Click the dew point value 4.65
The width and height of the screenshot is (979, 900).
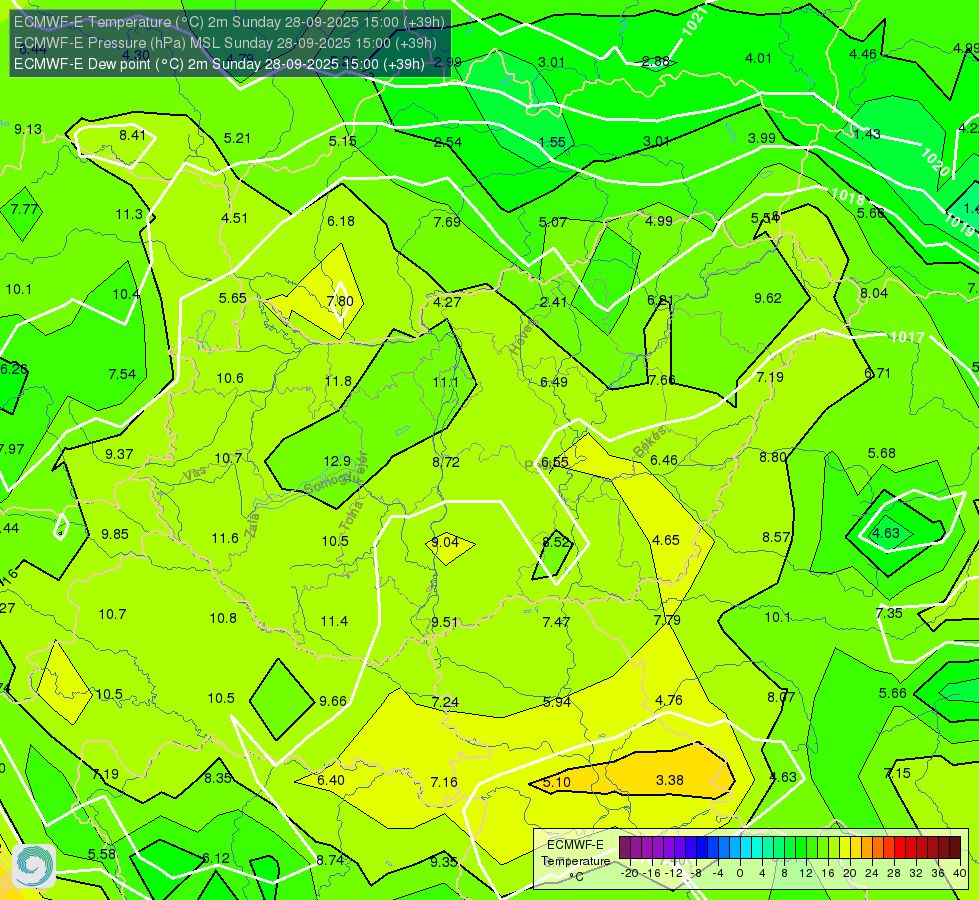click(666, 540)
